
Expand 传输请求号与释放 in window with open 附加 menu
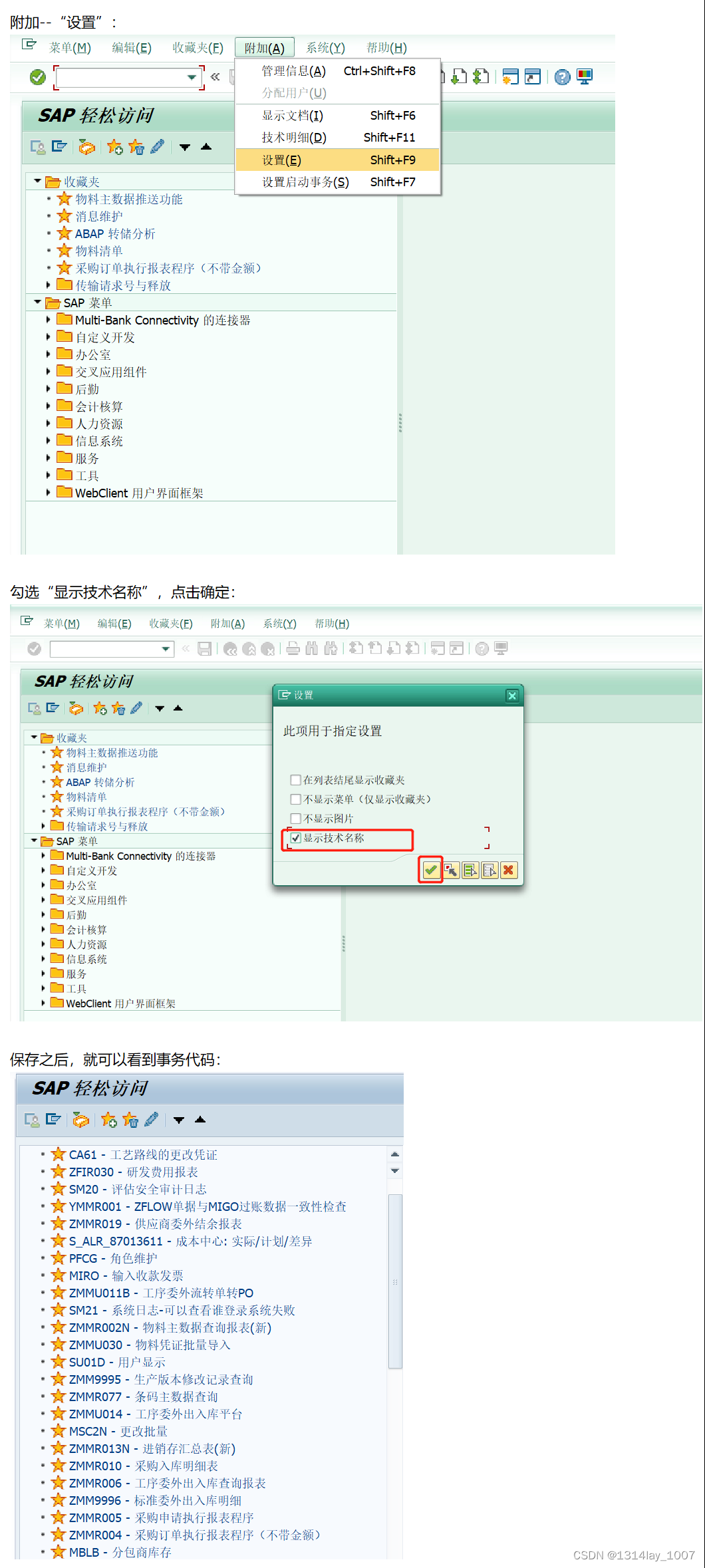[x=48, y=285]
